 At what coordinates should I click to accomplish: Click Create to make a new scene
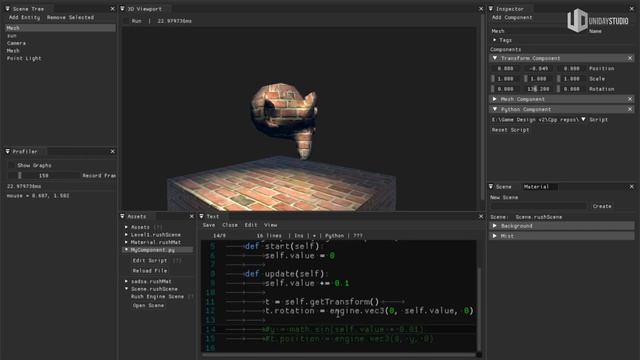click(x=602, y=207)
